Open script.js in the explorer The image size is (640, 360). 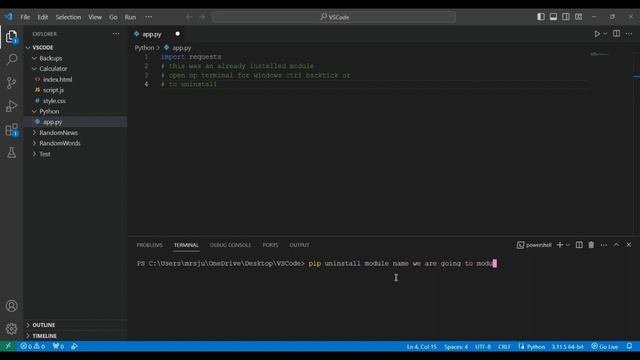click(53, 90)
